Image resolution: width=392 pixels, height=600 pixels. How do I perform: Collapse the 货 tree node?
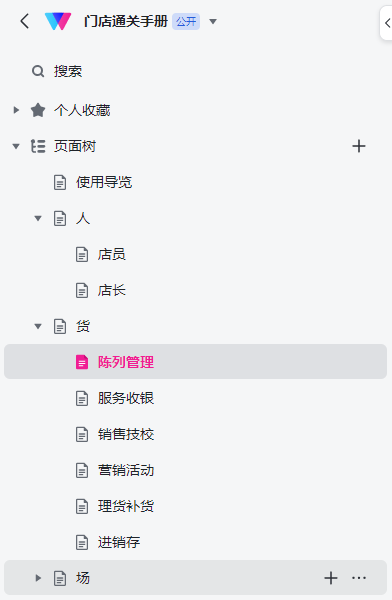(x=38, y=326)
